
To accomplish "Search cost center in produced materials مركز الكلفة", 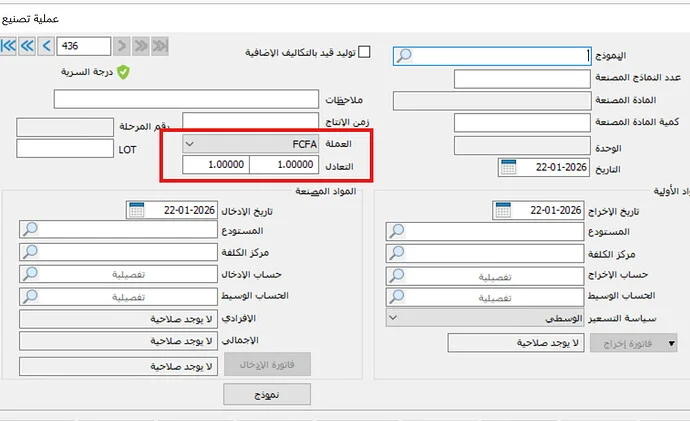I will coord(30,253).
